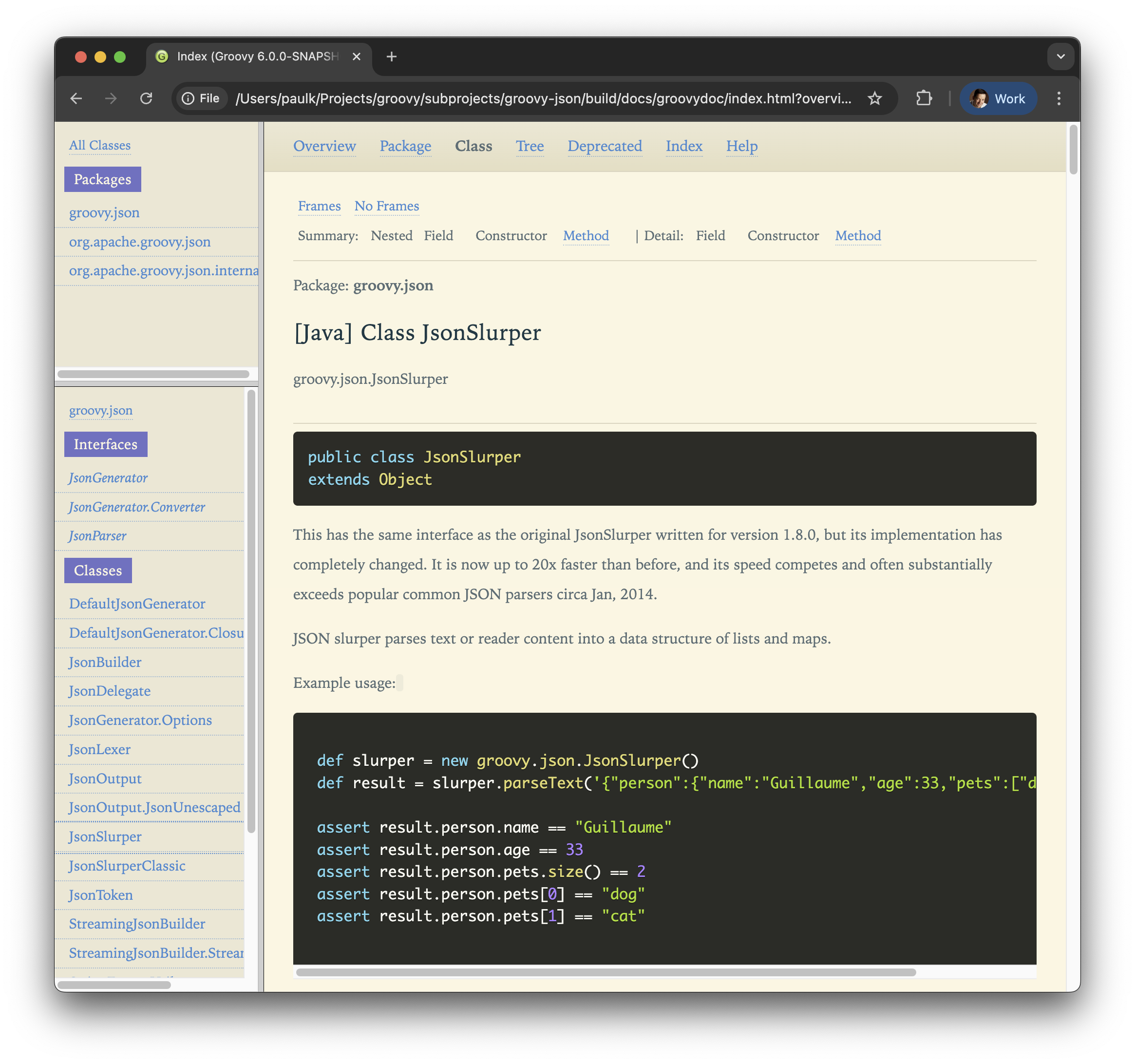Click the main page vertical scrollbar

coord(1073,150)
